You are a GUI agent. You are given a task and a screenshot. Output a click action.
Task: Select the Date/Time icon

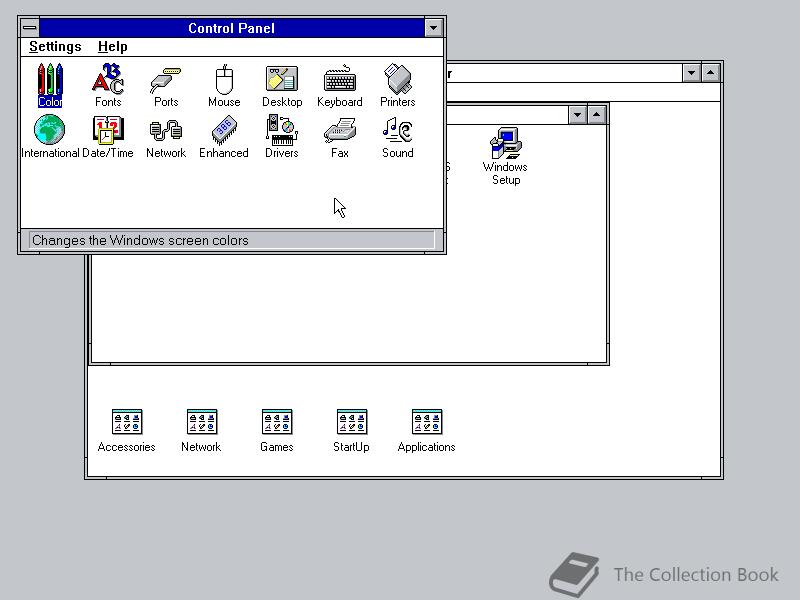click(x=108, y=136)
